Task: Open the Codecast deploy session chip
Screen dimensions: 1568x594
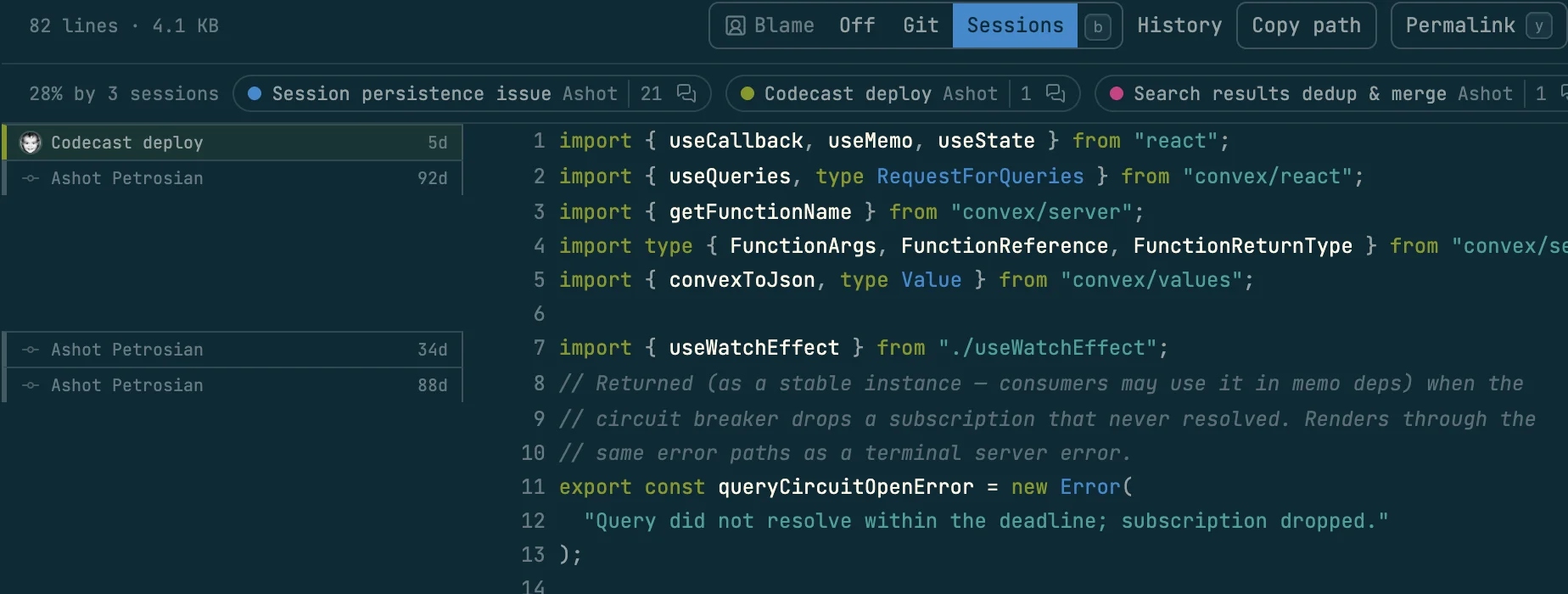Action: pos(903,93)
